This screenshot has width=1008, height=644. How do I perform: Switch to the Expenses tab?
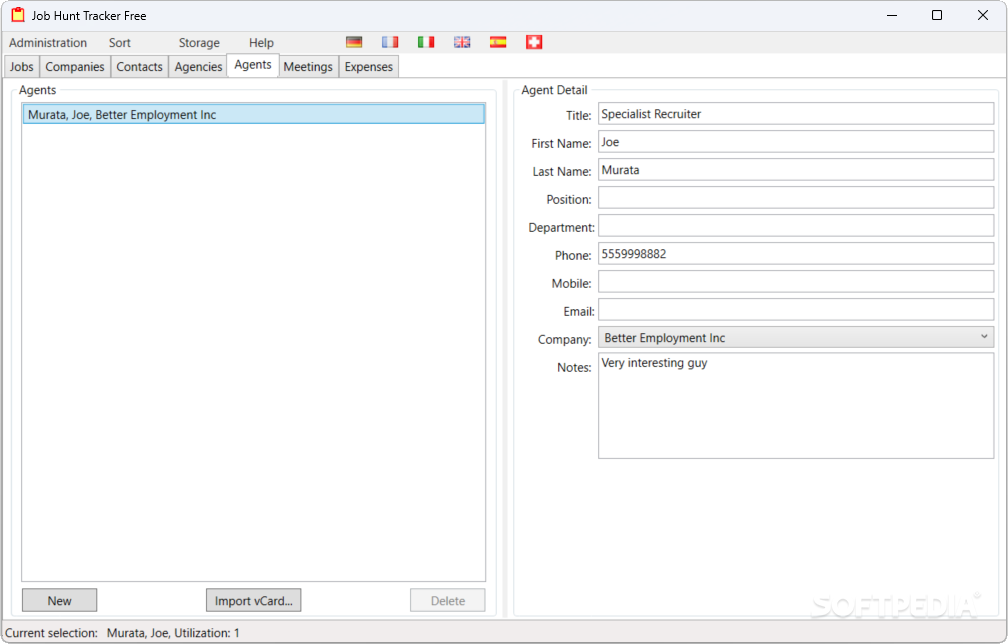point(368,67)
